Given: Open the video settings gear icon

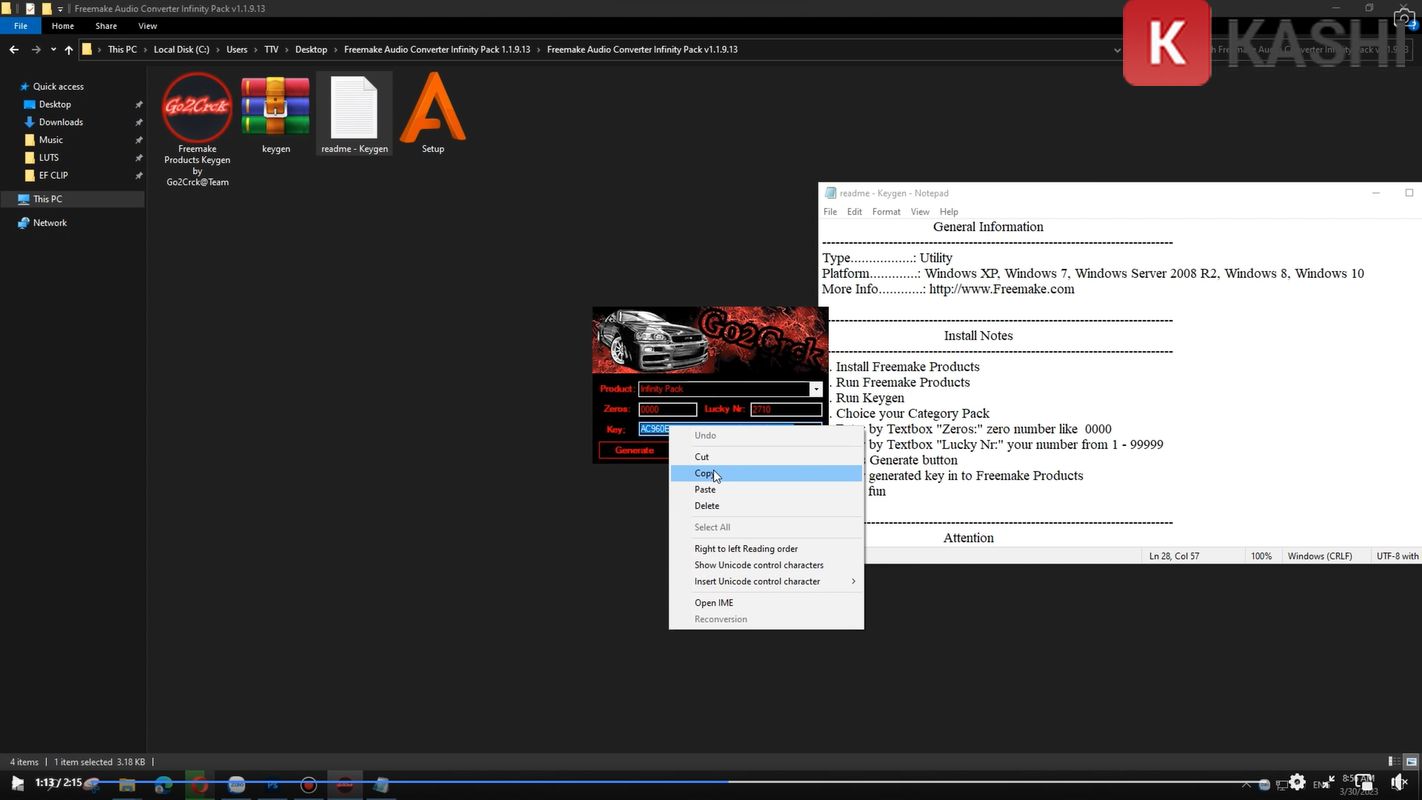Looking at the screenshot, I should (1297, 783).
